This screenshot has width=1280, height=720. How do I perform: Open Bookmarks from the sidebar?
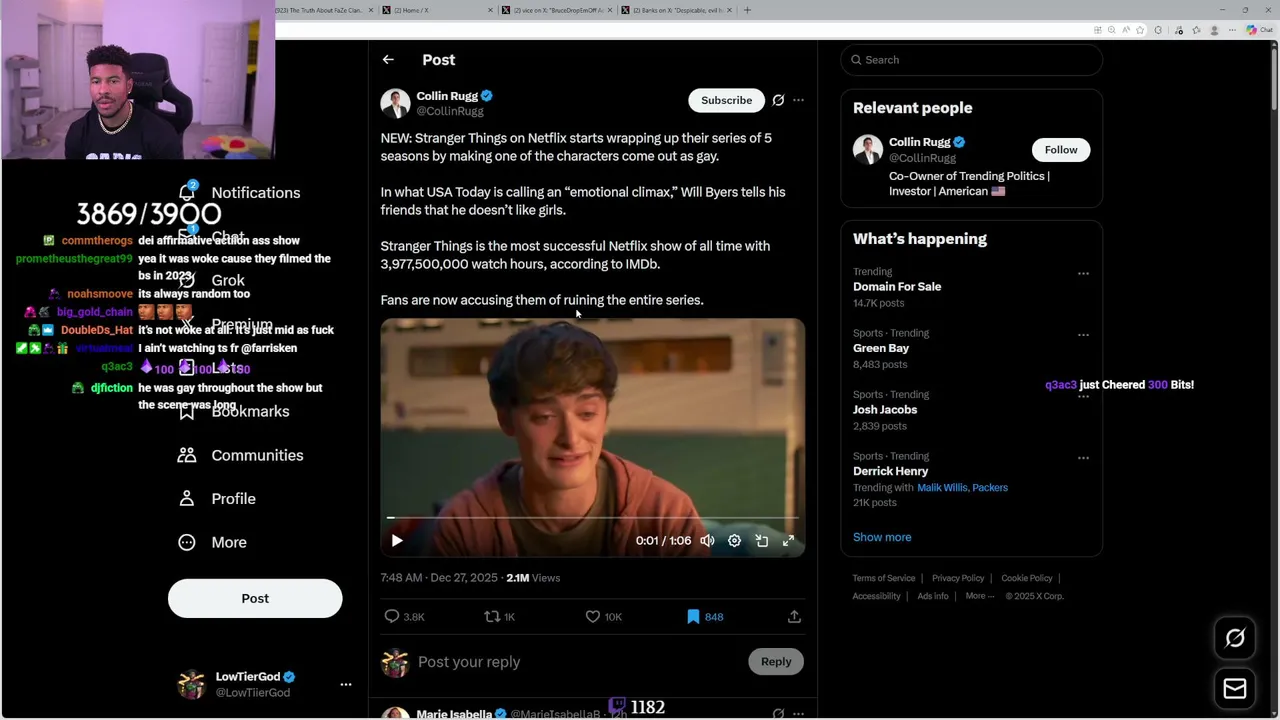(234, 411)
